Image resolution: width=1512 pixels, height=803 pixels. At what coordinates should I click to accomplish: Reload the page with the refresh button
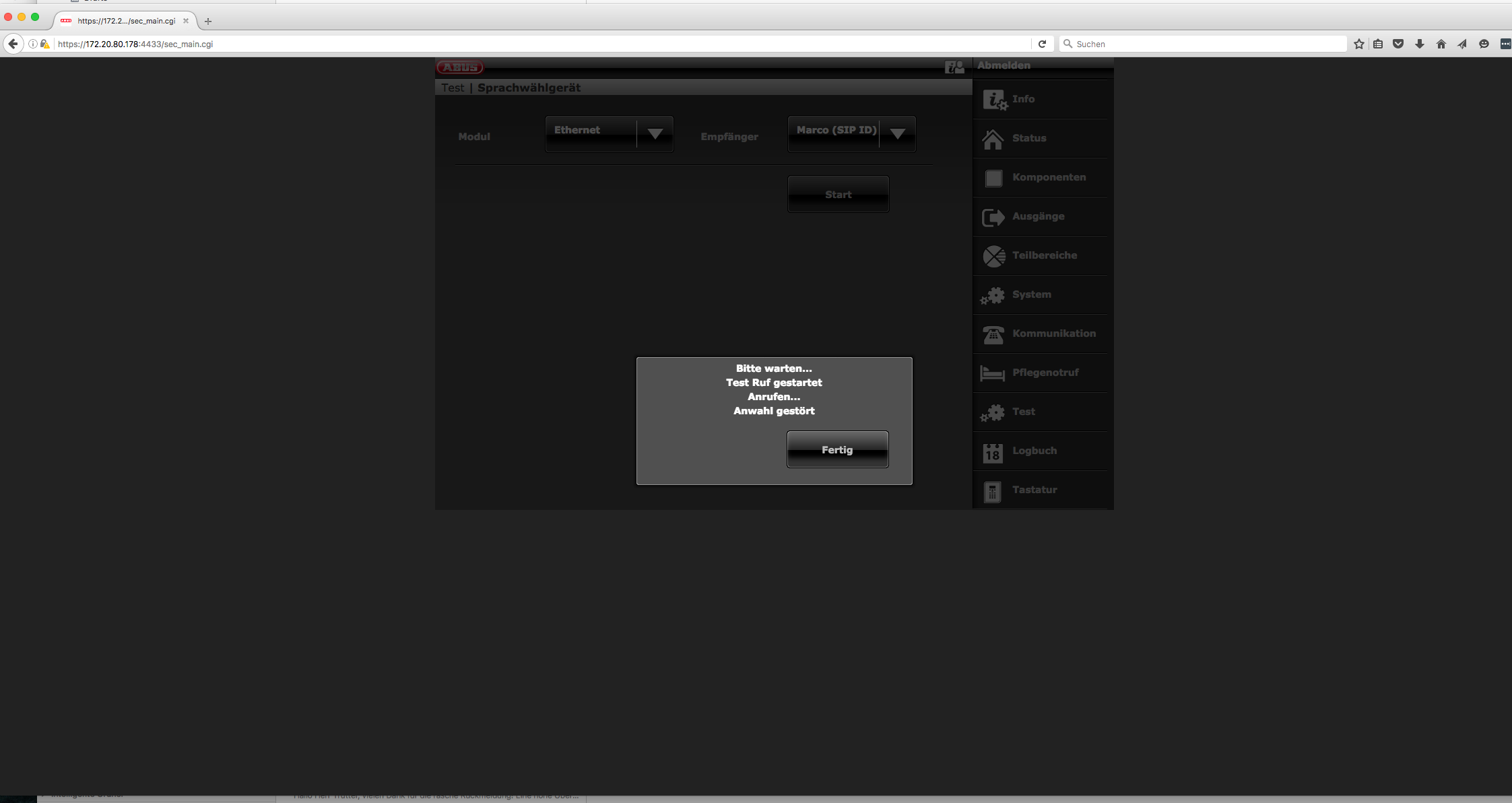coord(1042,44)
